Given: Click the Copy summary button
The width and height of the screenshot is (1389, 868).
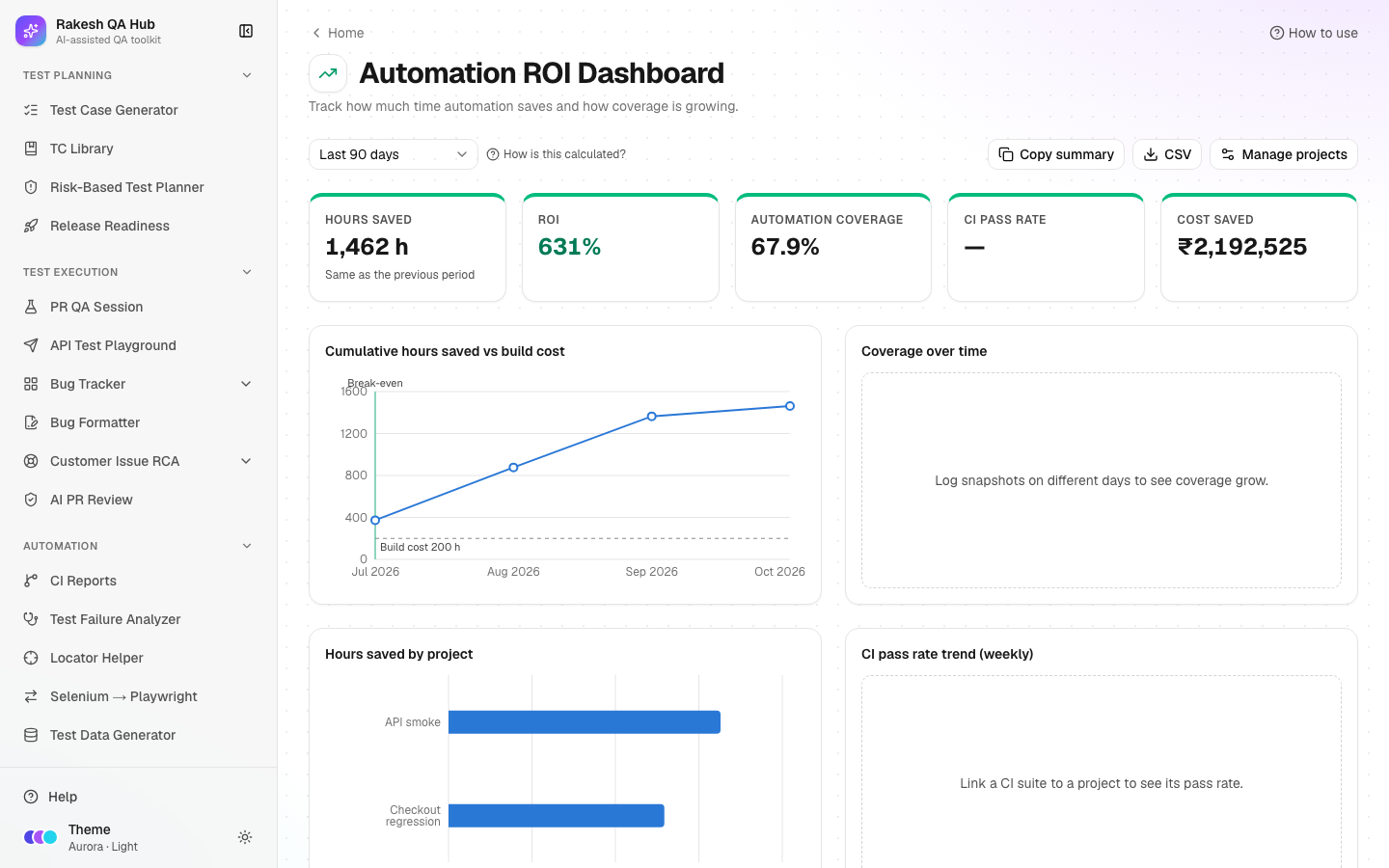Looking at the screenshot, I should tap(1055, 154).
